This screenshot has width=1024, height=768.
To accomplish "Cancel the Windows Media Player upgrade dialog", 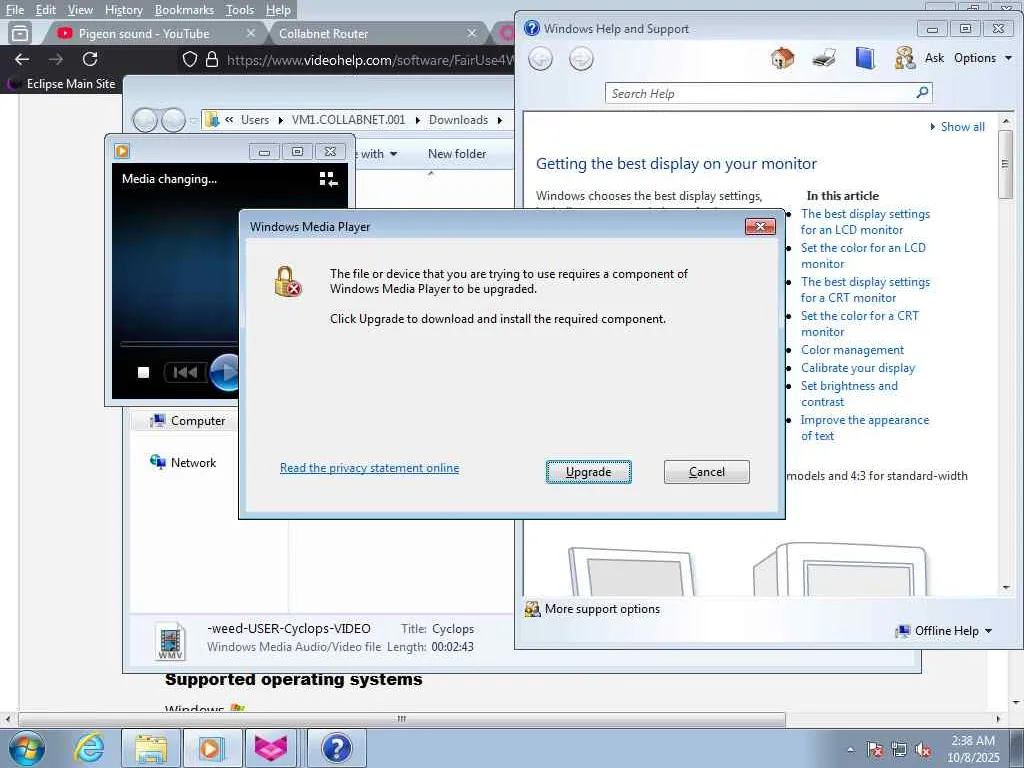I will pos(707,472).
